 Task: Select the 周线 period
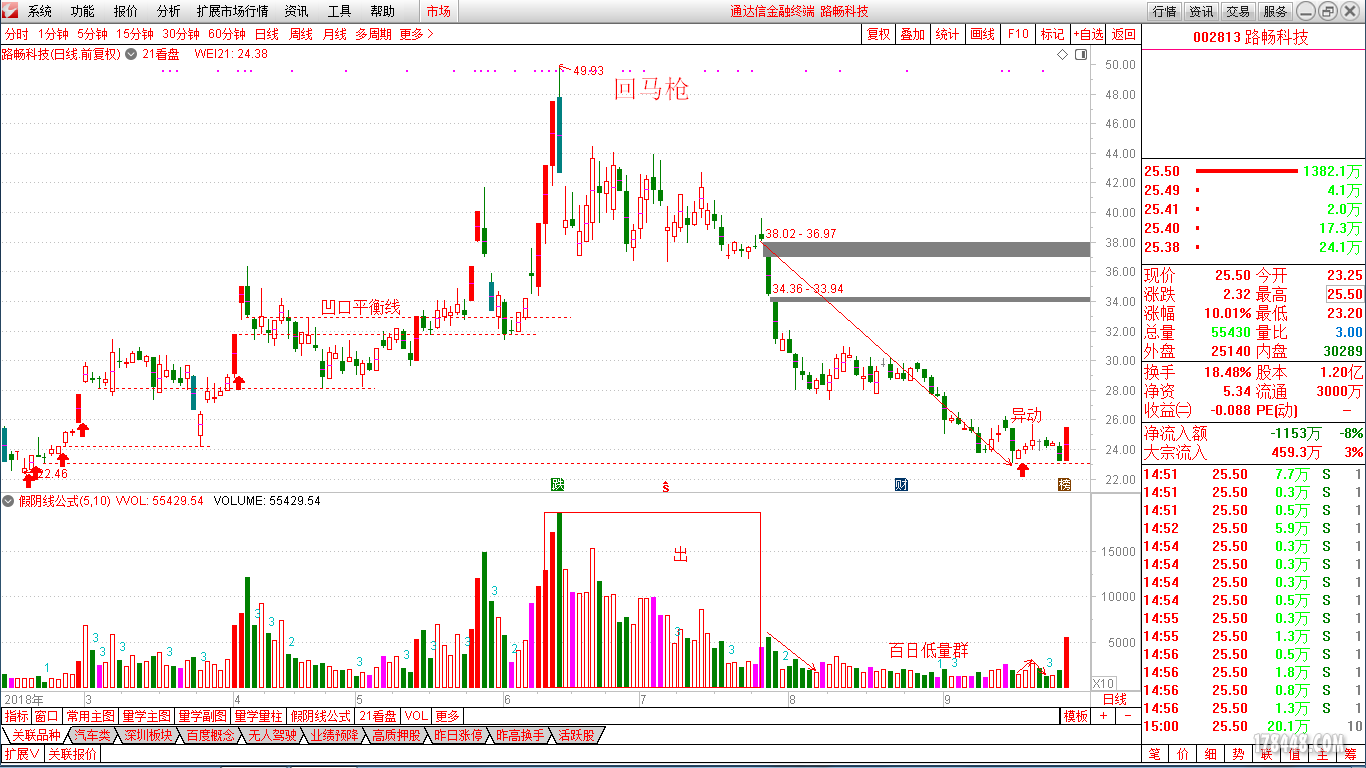coord(301,34)
